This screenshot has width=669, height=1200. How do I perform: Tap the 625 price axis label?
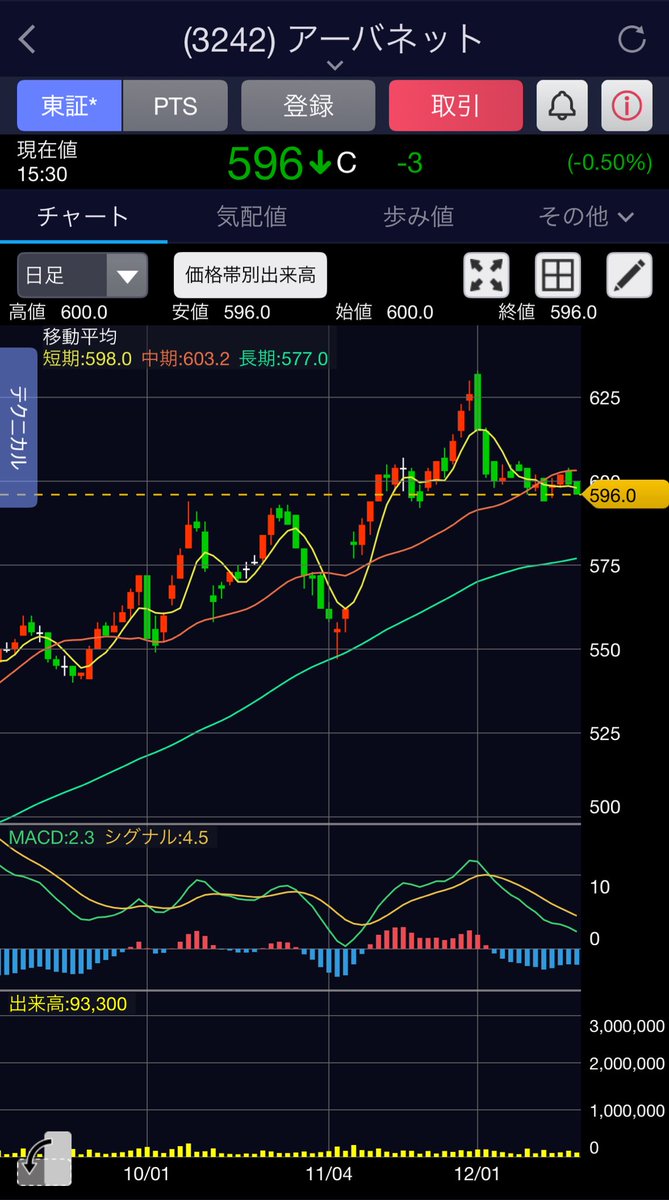[x=605, y=398]
